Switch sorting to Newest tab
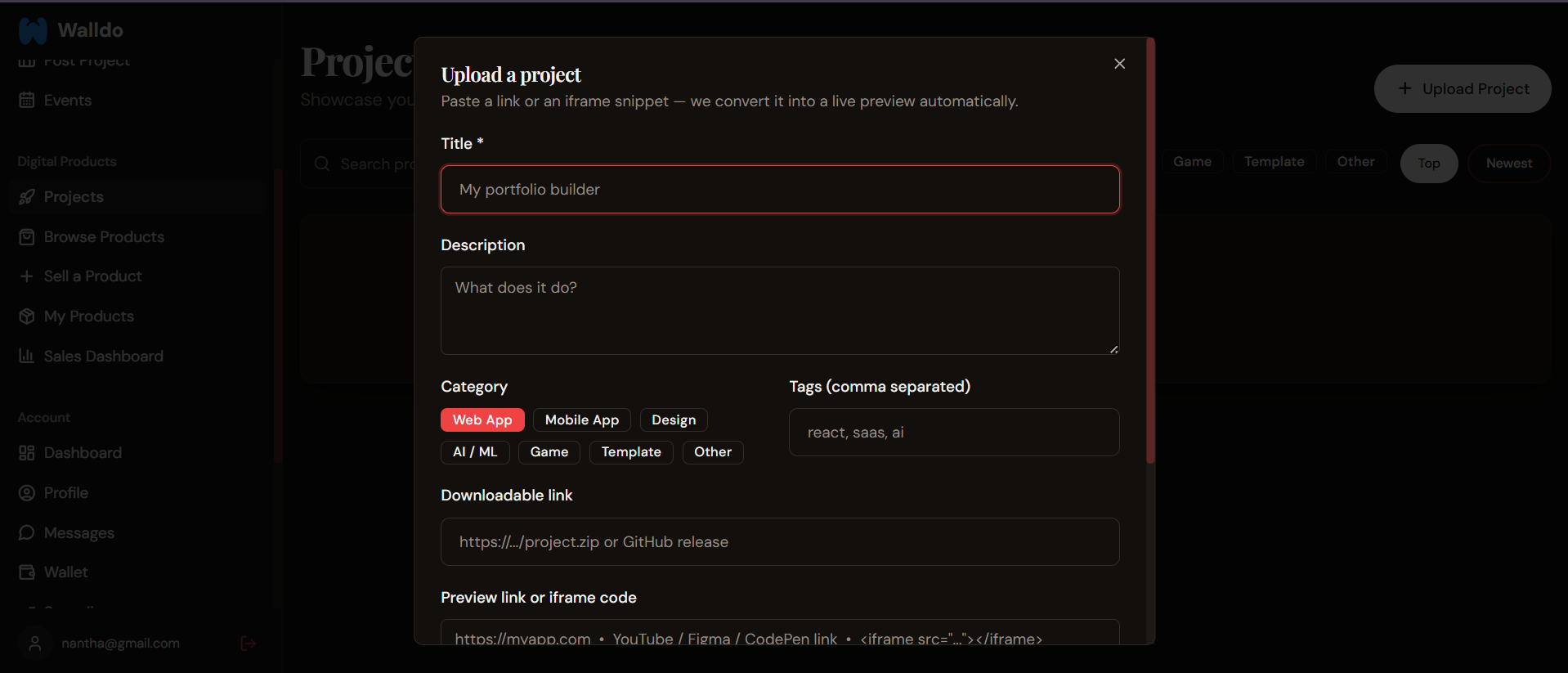 1509,163
